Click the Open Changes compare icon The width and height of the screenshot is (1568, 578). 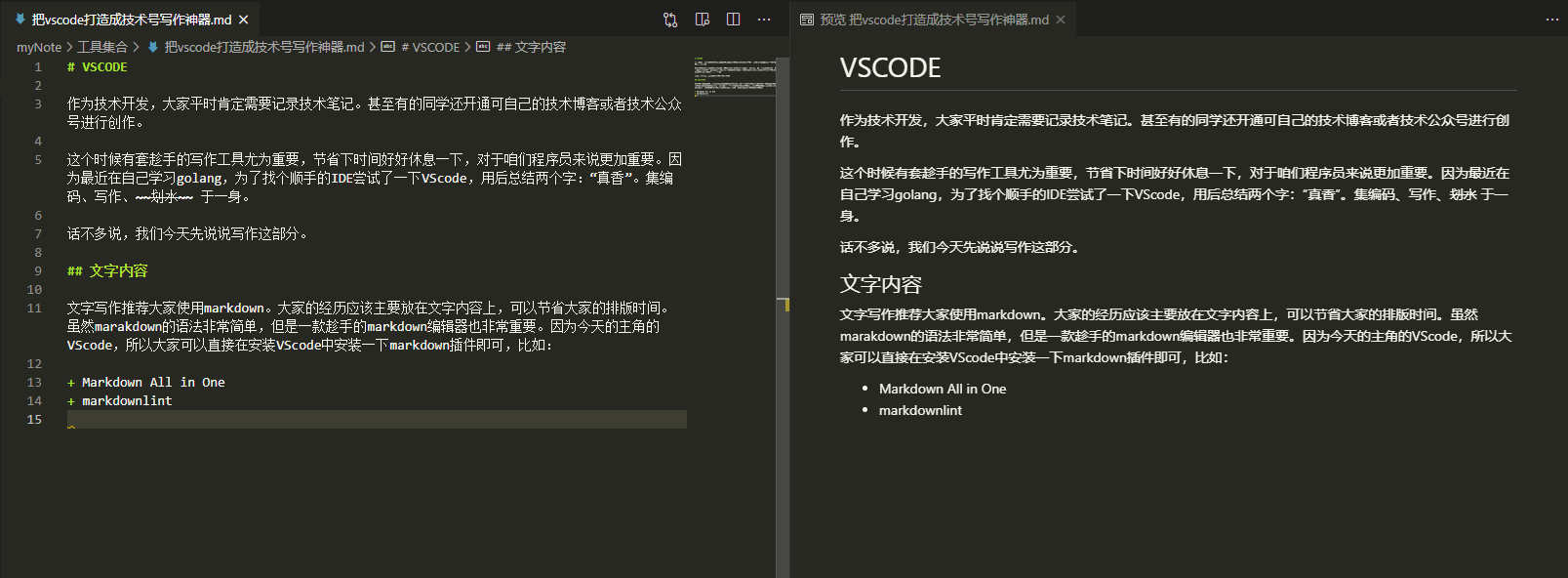[x=670, y=20]
